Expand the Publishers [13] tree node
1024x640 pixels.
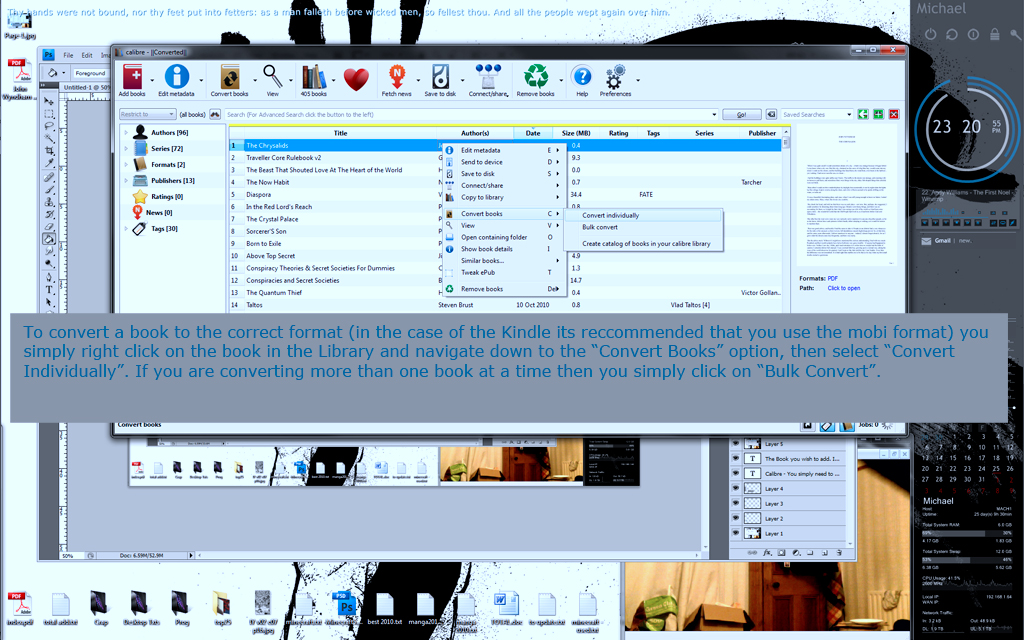[126, 180]
